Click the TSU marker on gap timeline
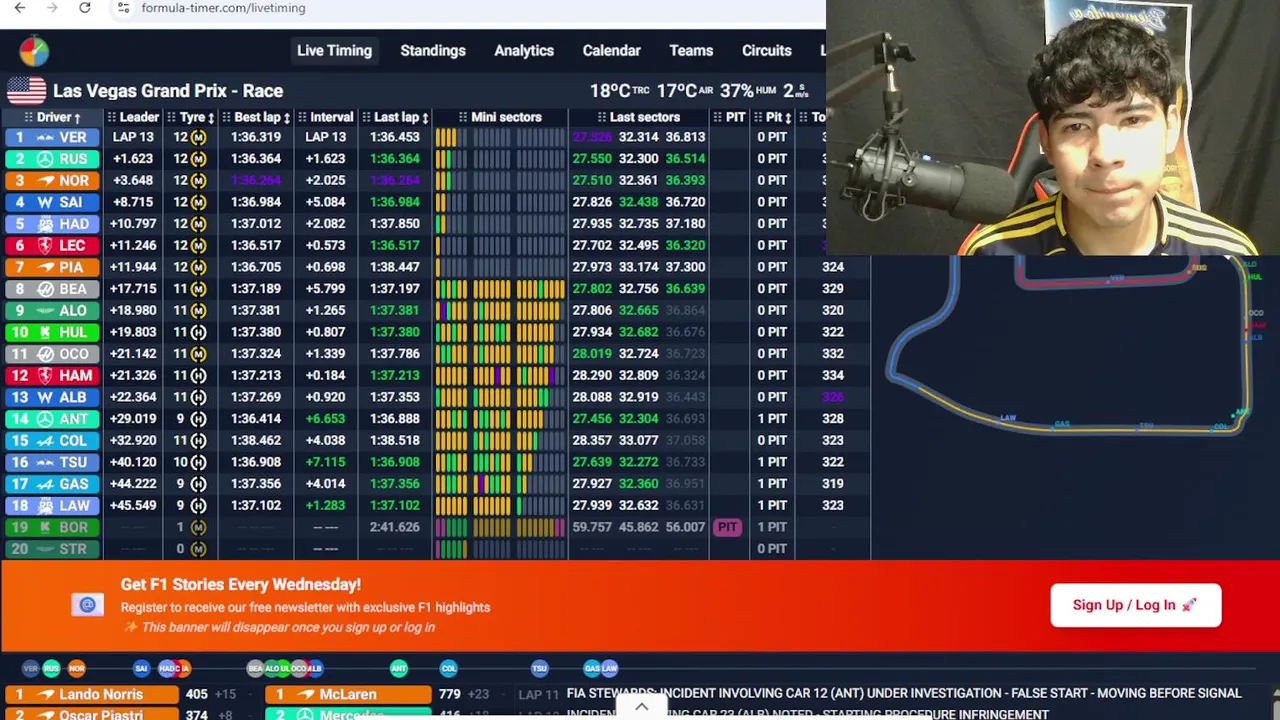 (539, 668)
